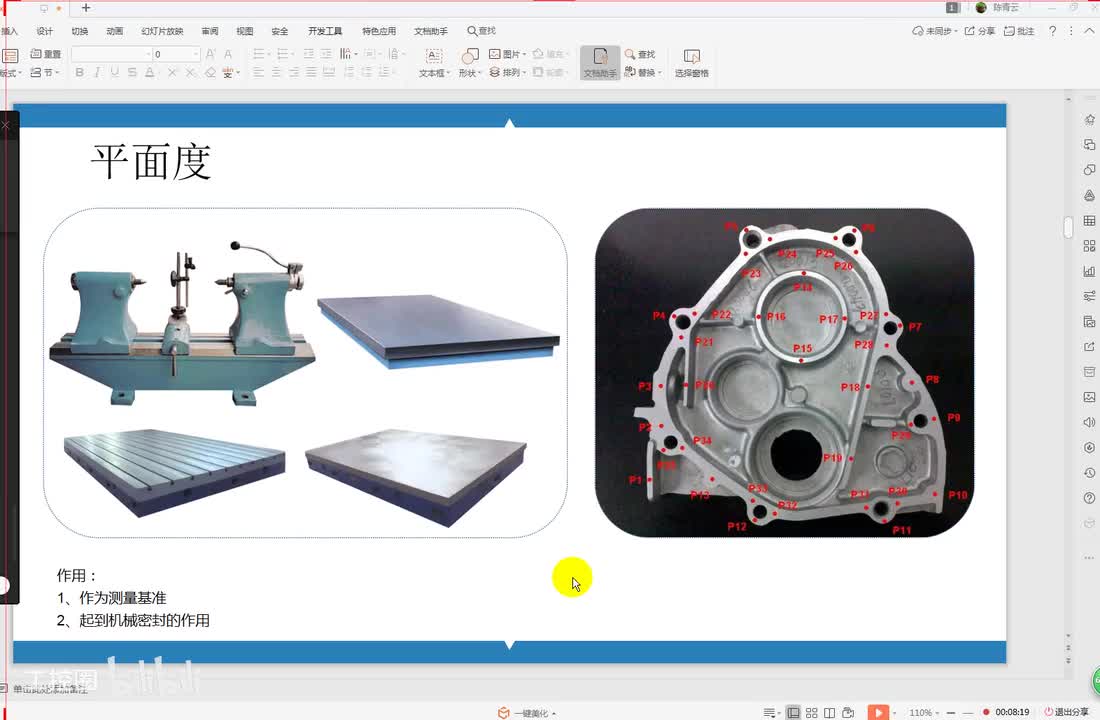Open the 幻灯片放映 (Slide Show) tab
The height and width of the screenshot is (720, 1100).
pyautogui.click(x=162, y=31)
